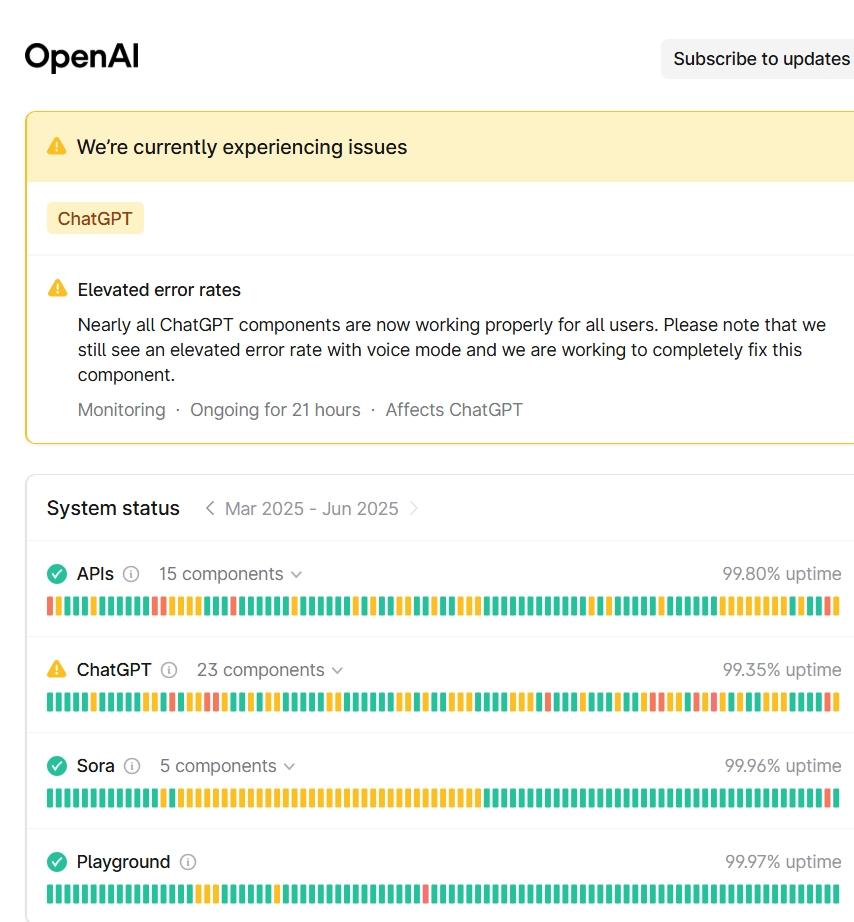
Task: Click the OpenAI logo
Action: [x=81, y=57]
